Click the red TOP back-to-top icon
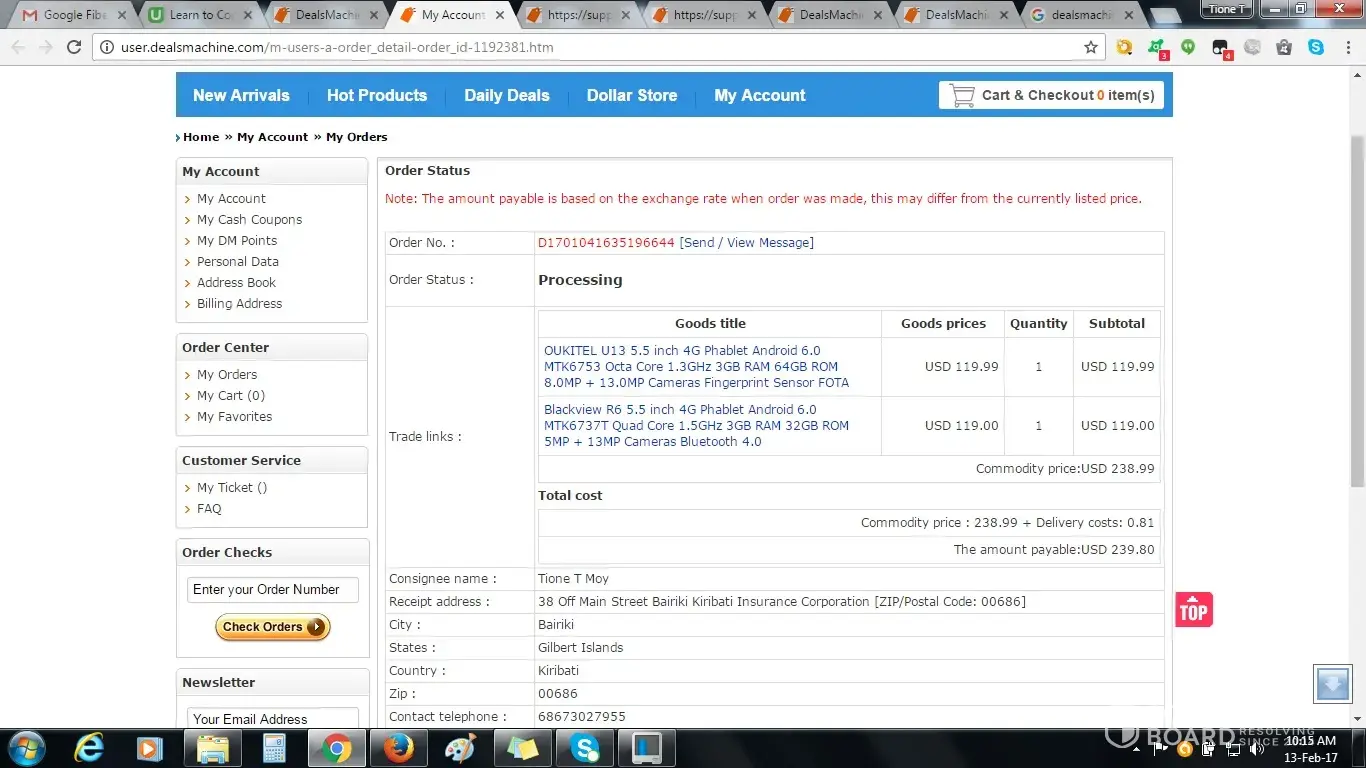1366x768 pixels. coord(1193,610)
